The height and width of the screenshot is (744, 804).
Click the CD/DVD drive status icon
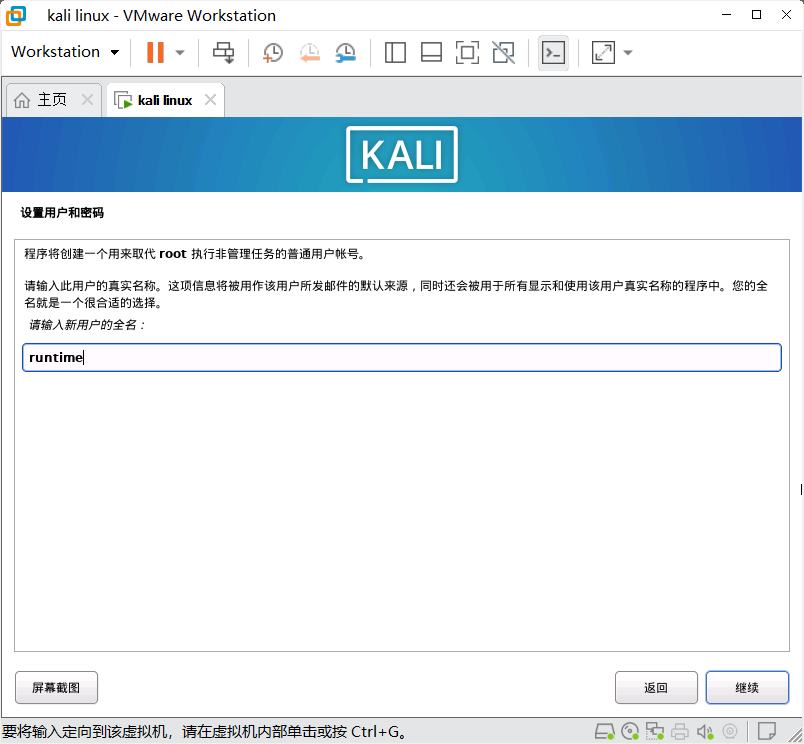click(x=630, y=731)
